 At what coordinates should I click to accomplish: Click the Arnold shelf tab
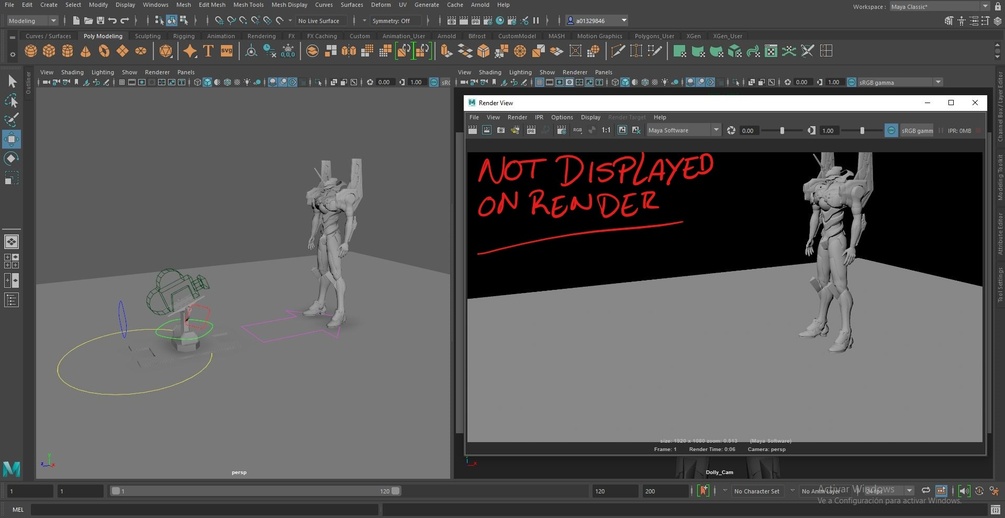pyautogui.click(x=447, y=36)
